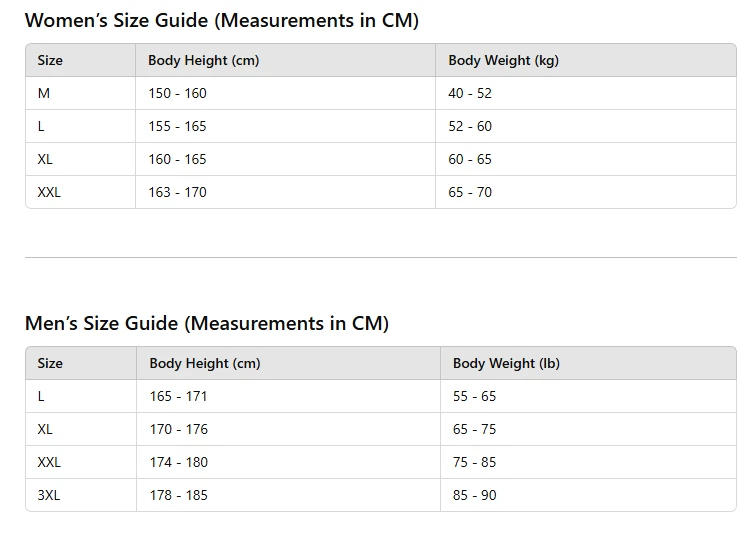Select the Body Weight (kg) column header
Screen dimensions: 755x543
click(503, 60)
